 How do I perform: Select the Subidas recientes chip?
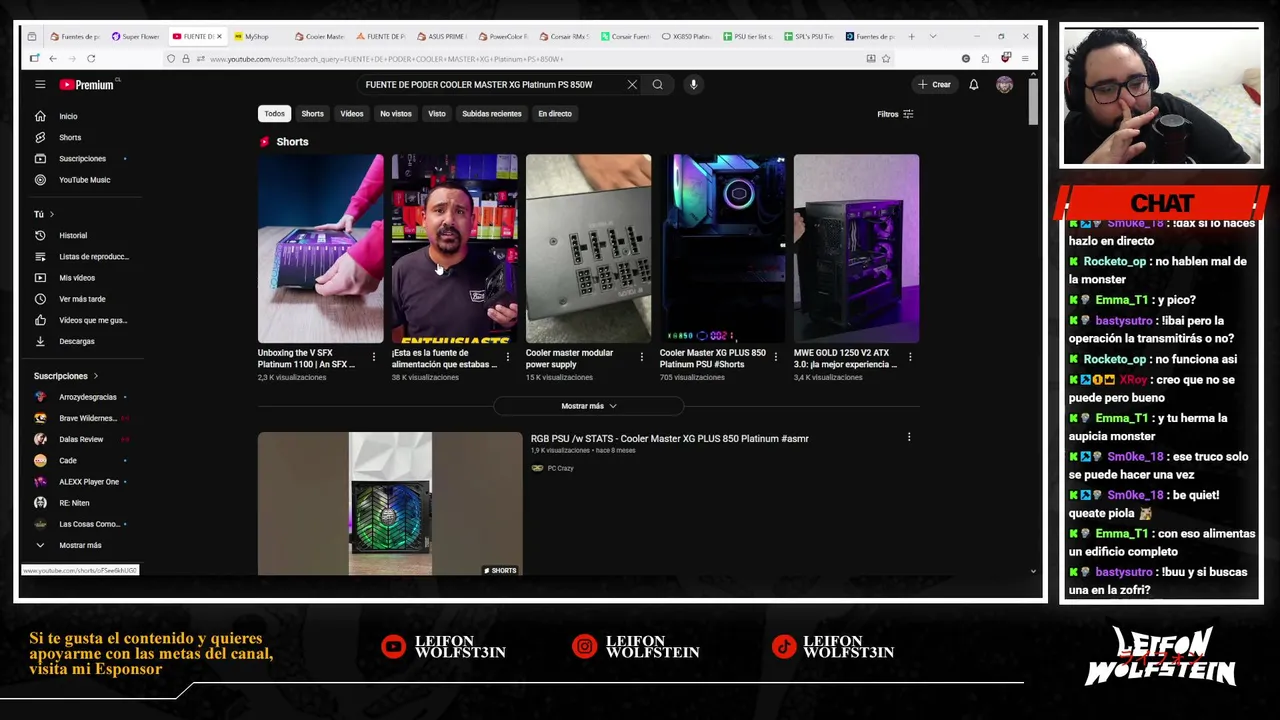[x=492, y=114]
